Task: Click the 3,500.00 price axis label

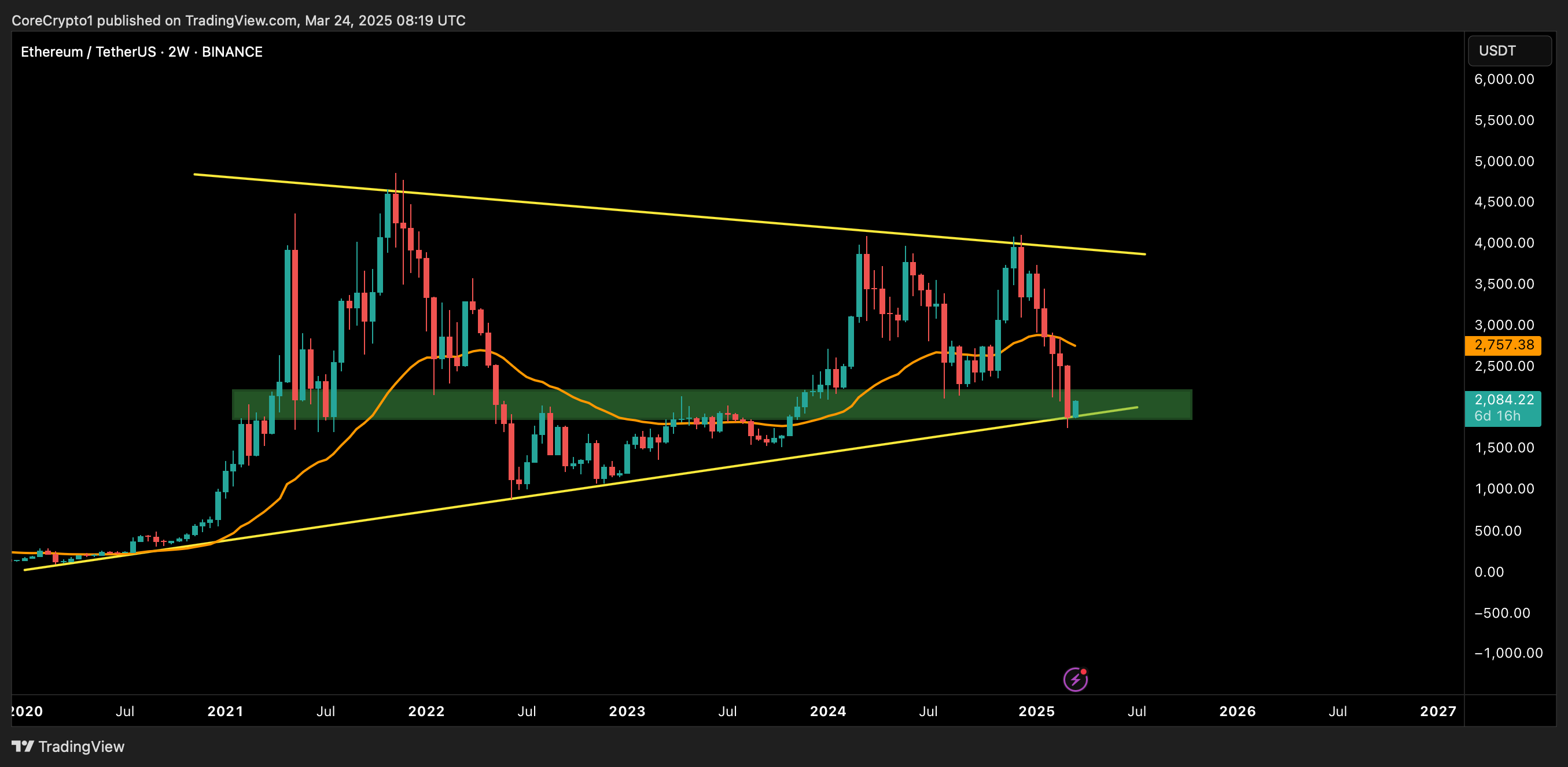Action: tap(1504, 283)
